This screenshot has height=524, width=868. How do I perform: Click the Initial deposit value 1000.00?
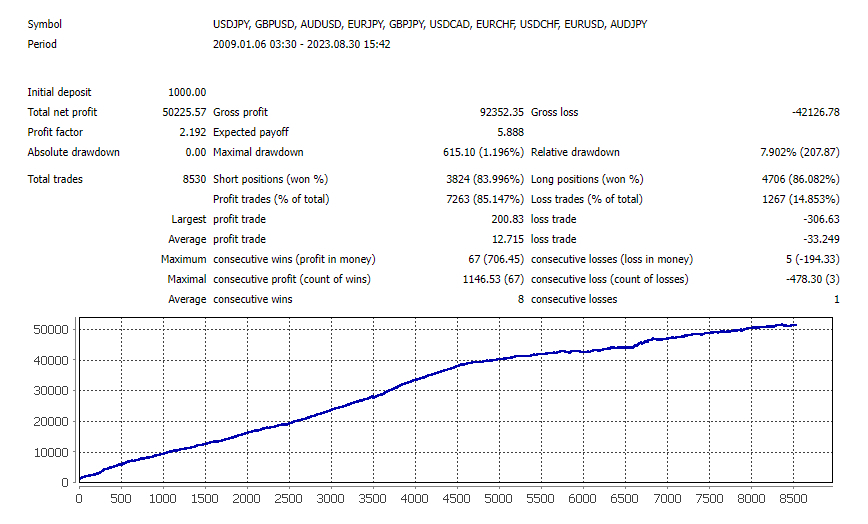187,92
